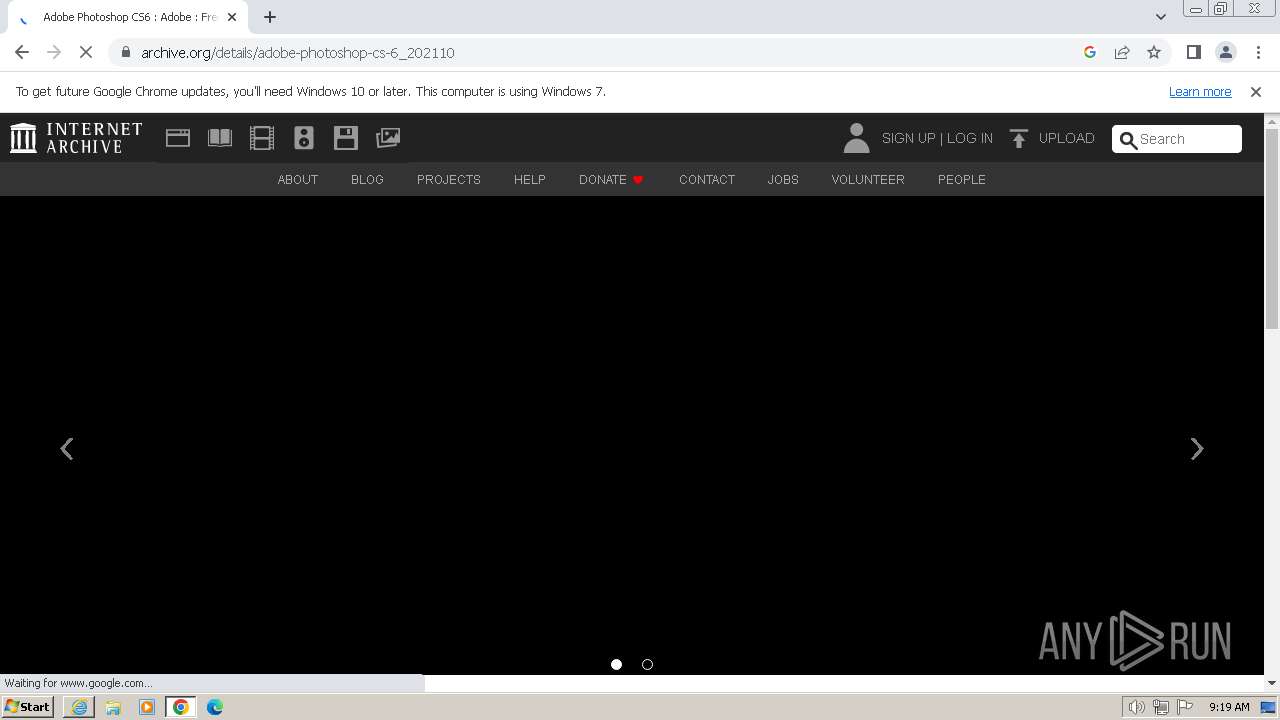Stop loading the page
The width and height of the screenshot is (1280, 720).
[x=86, y=52]
